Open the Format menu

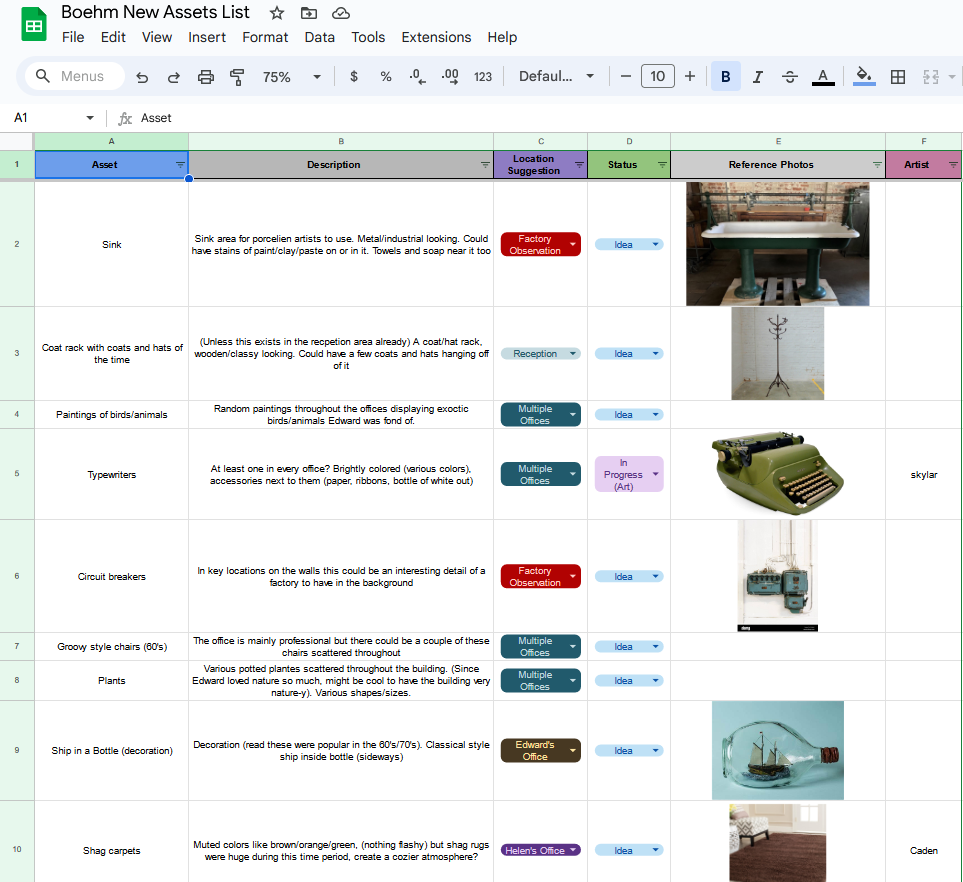click(265, 37)
